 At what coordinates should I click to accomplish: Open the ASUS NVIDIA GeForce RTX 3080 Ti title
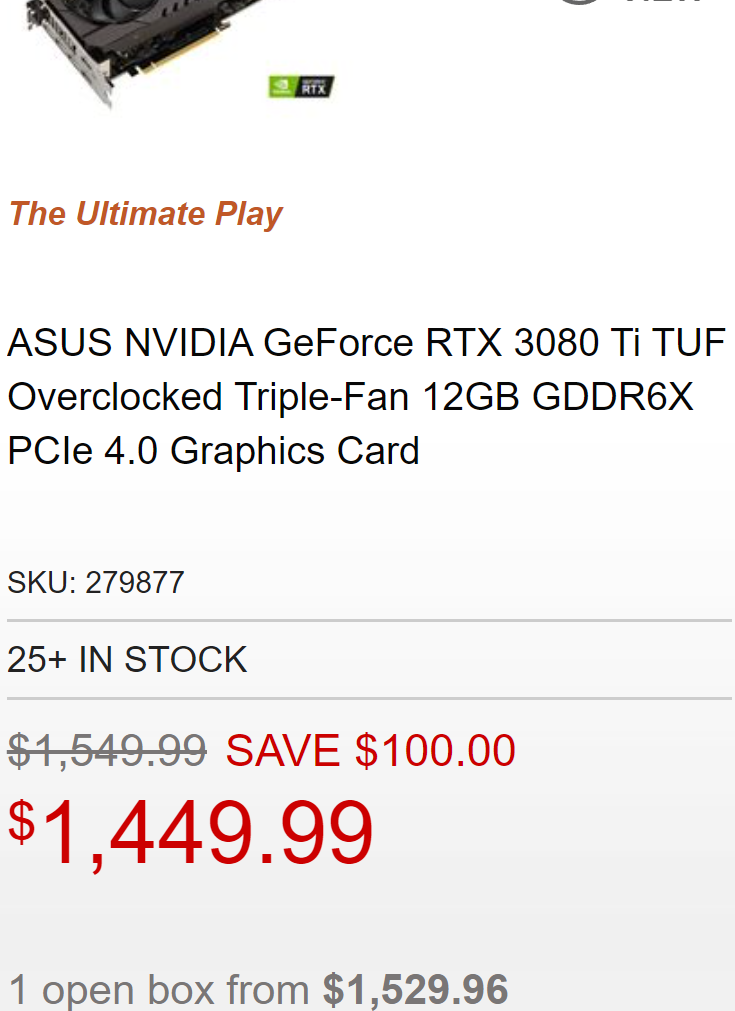(366, 343)
